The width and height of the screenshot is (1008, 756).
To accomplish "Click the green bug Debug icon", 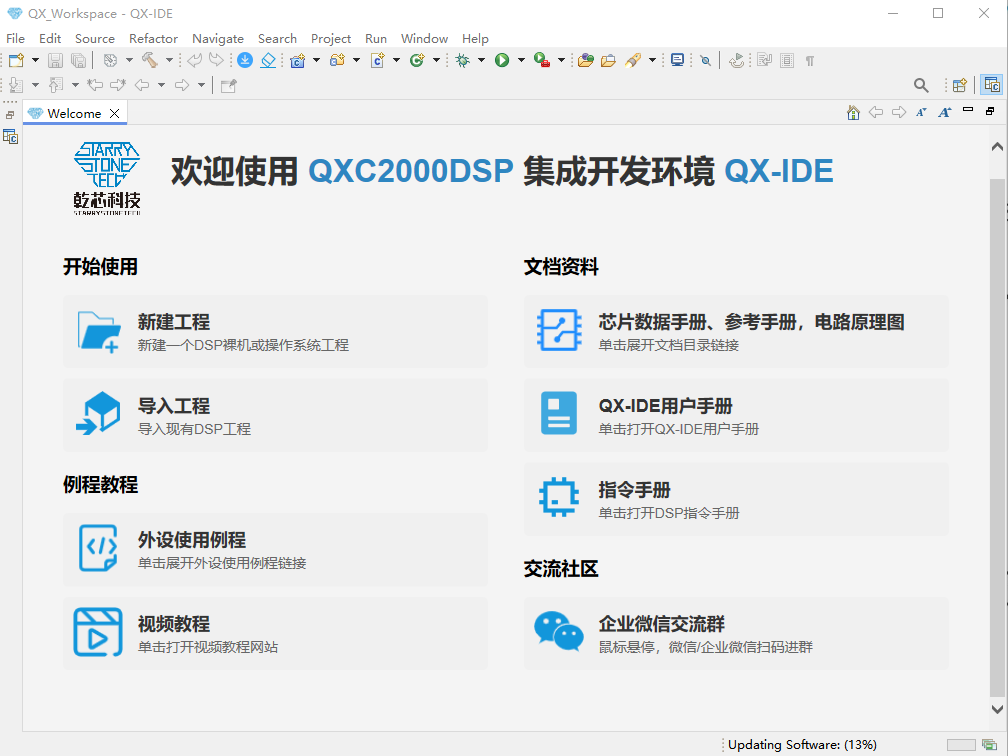I will (462, 60).
